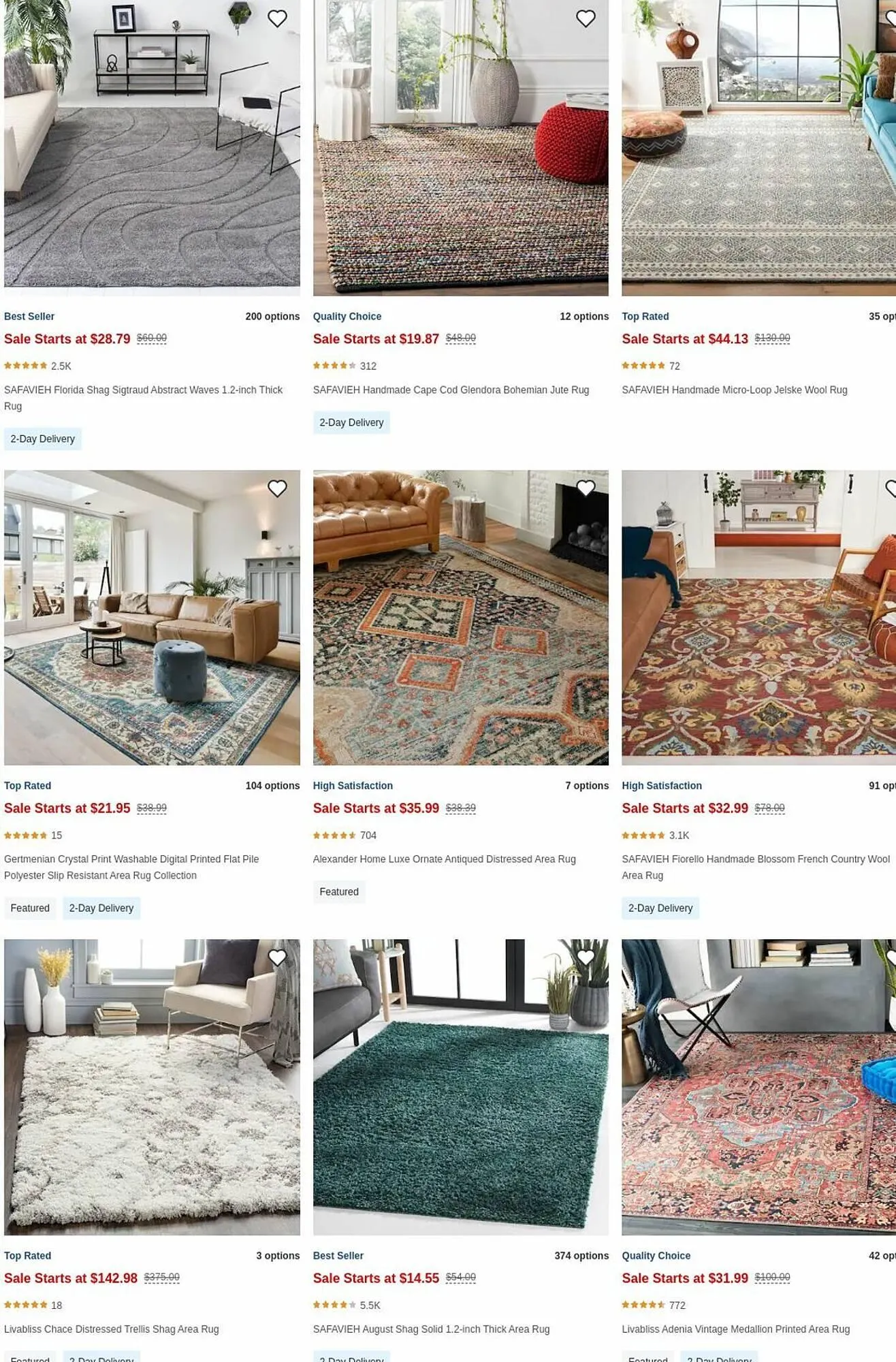Image resolution: width=896 pixels, height=1362 pixels.
Task: Click 374 options under green shag rug
Action: (581, 1255)
